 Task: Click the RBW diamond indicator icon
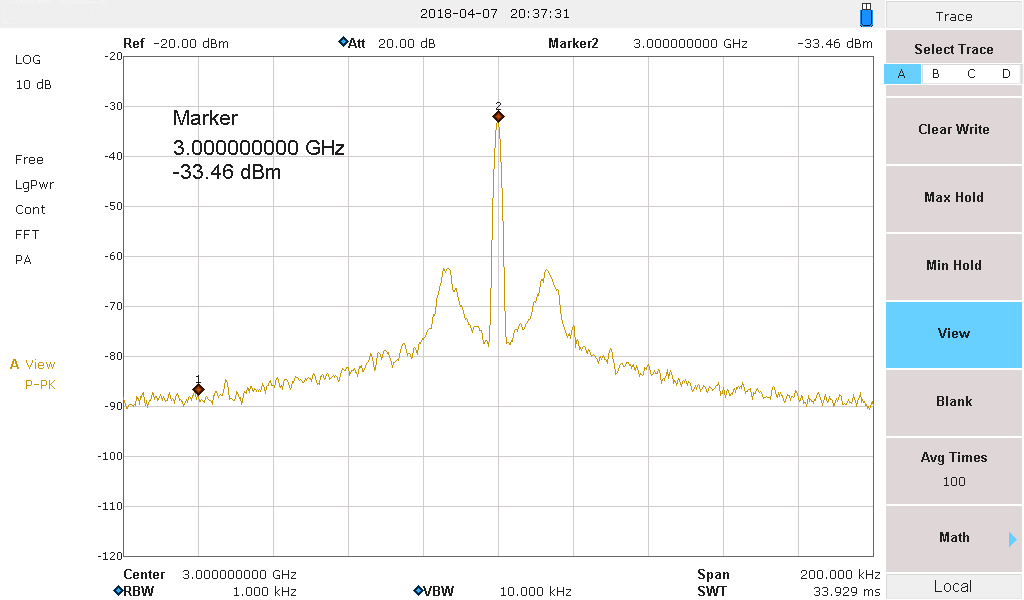click(118, 591)
